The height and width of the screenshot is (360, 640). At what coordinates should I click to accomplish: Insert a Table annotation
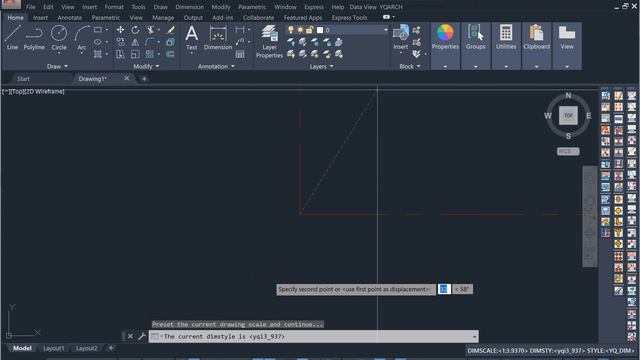tap(240, 54)
